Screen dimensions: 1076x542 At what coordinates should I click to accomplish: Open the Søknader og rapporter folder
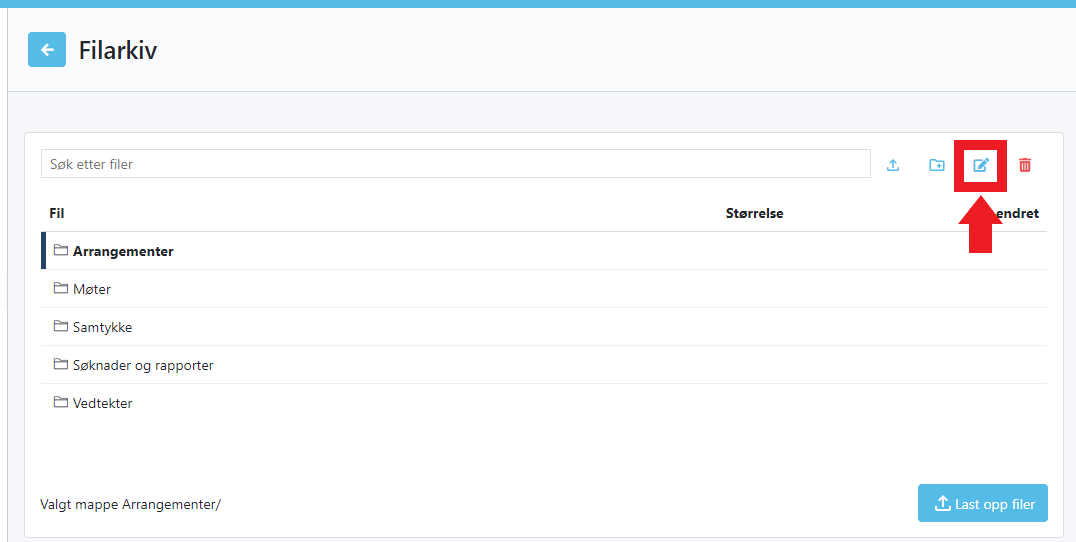pyautogui.click(x=143, y=366)
